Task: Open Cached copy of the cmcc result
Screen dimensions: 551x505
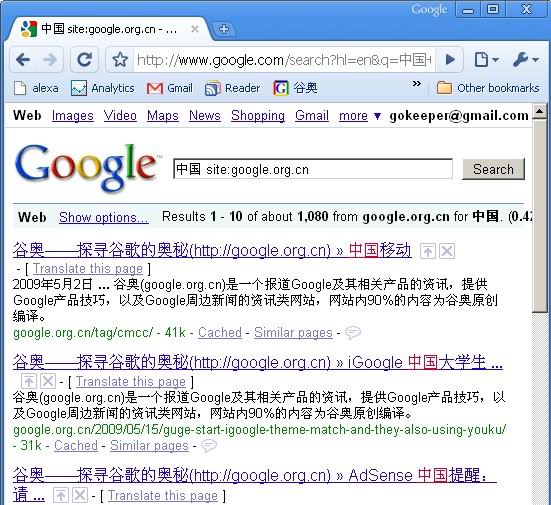Action: pyautogui.click(x=220, y=332)
